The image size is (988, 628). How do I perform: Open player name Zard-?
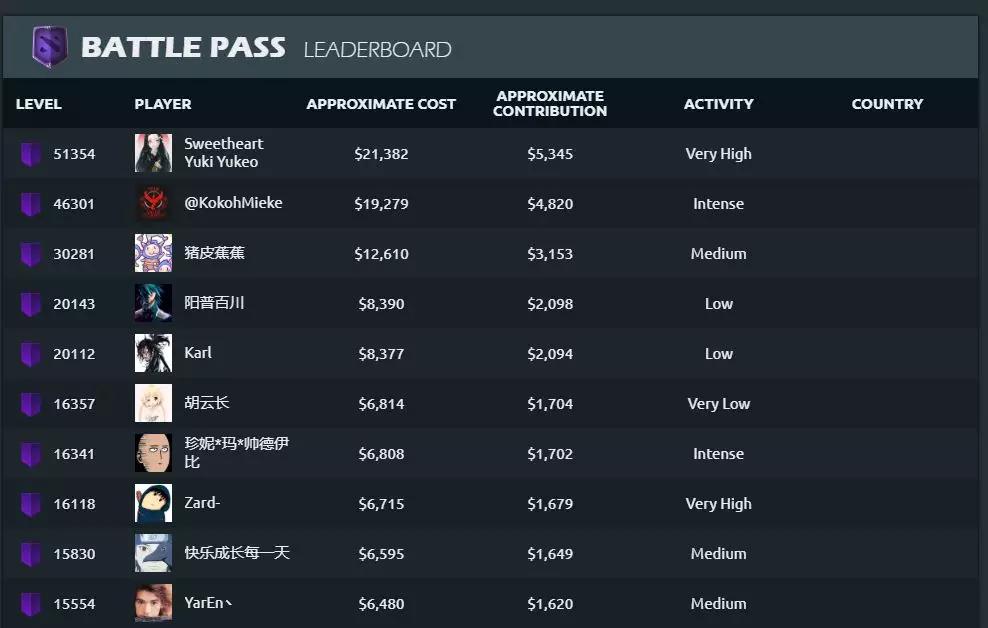coord(202,503)
